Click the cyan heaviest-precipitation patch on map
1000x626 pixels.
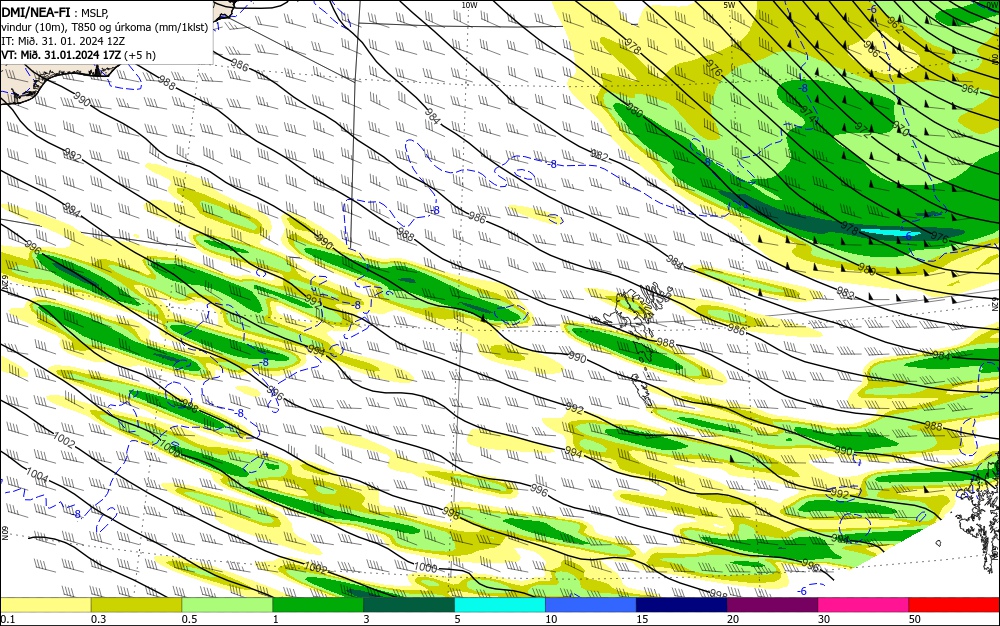pyautogui.click(x=892, y=234)
